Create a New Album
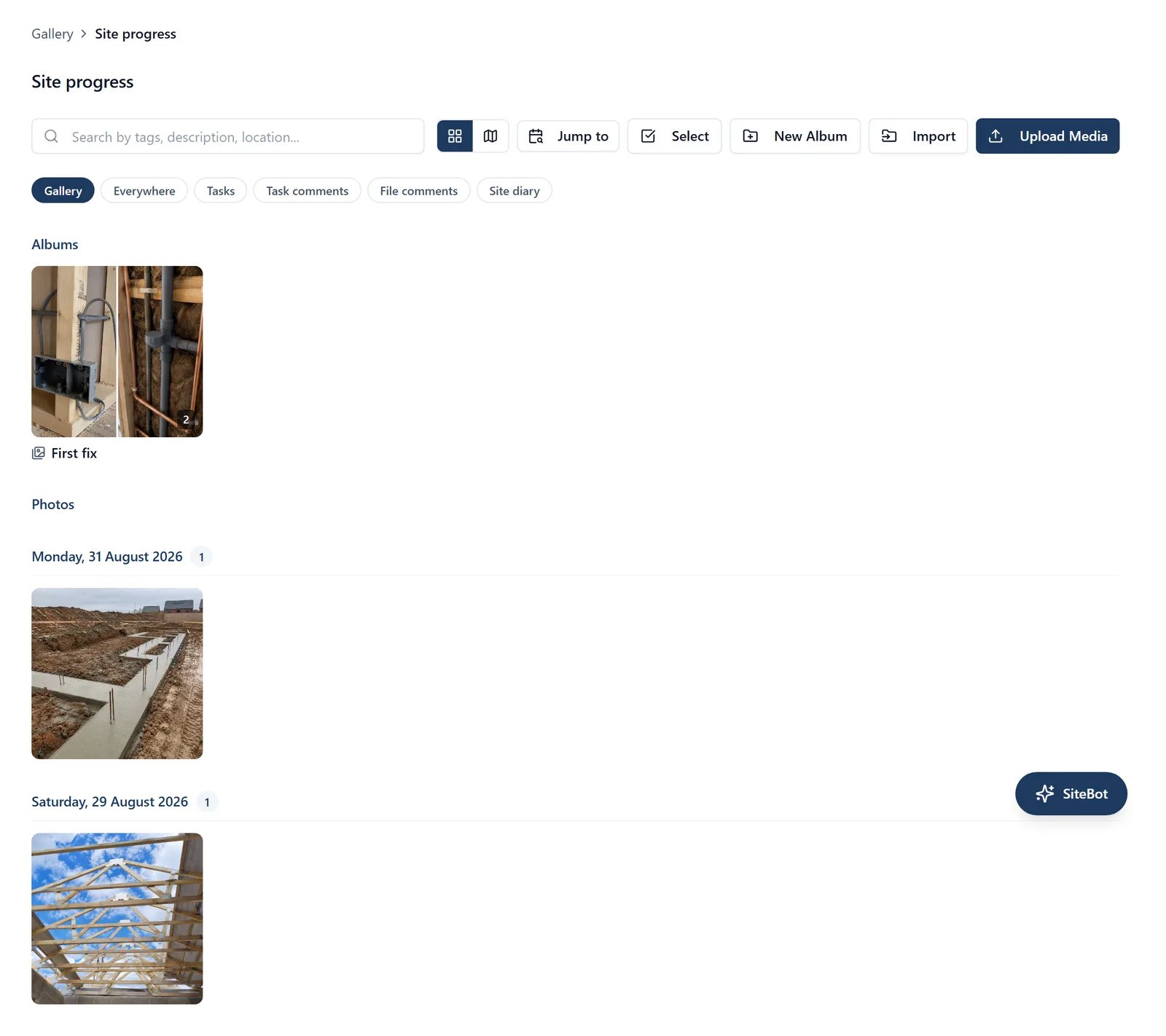The image size is (1166, 1036). 795,136
